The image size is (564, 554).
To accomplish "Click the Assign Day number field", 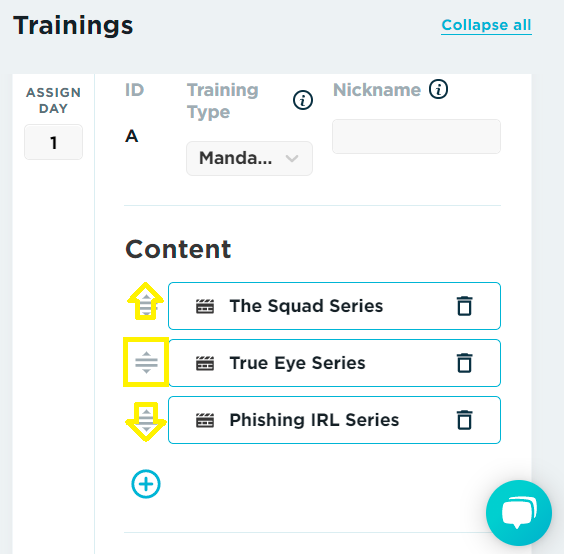I will [53, 142].
